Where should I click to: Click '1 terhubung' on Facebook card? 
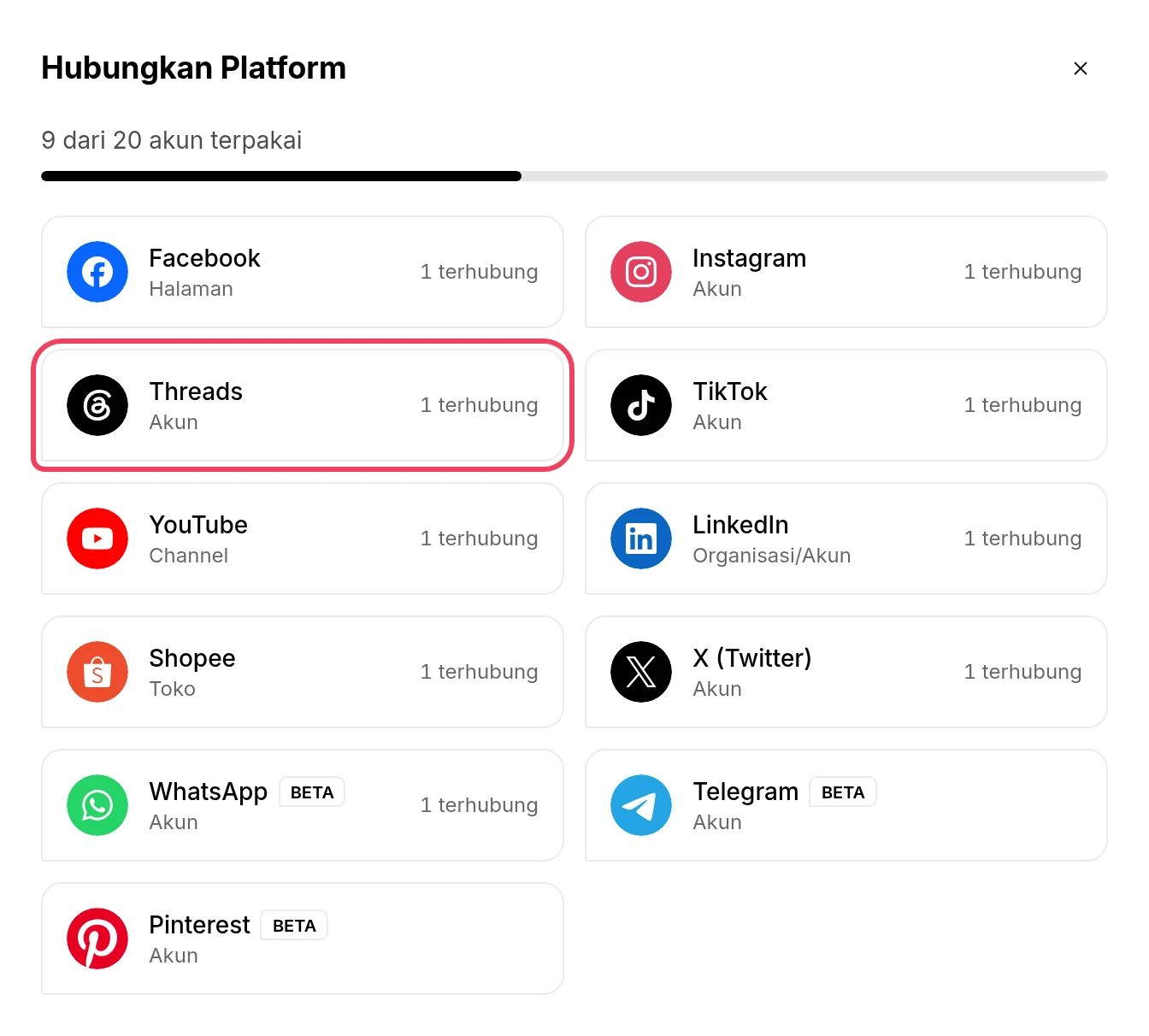[x=479, y=272]
